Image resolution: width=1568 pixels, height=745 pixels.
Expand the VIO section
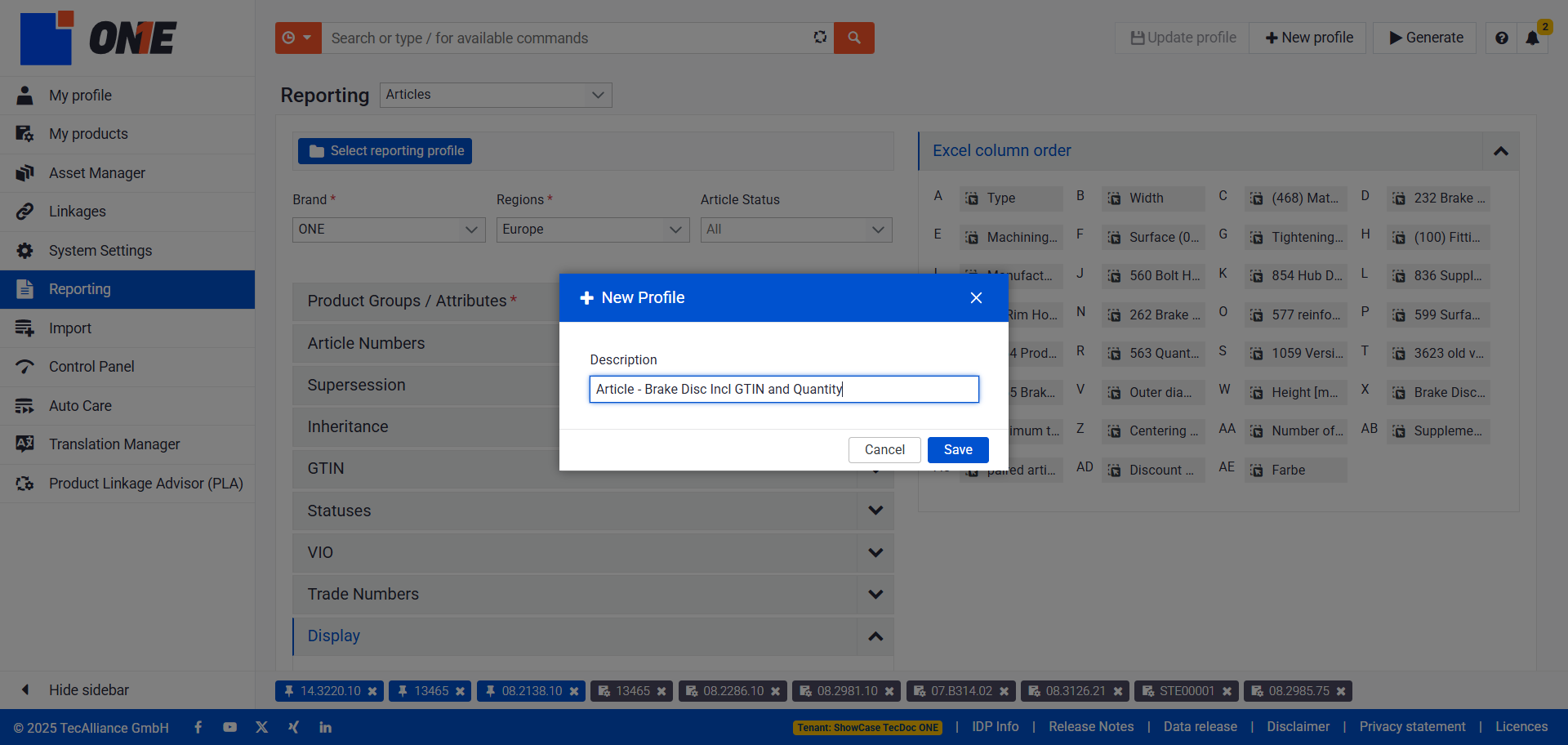click(x=875, y=553)
